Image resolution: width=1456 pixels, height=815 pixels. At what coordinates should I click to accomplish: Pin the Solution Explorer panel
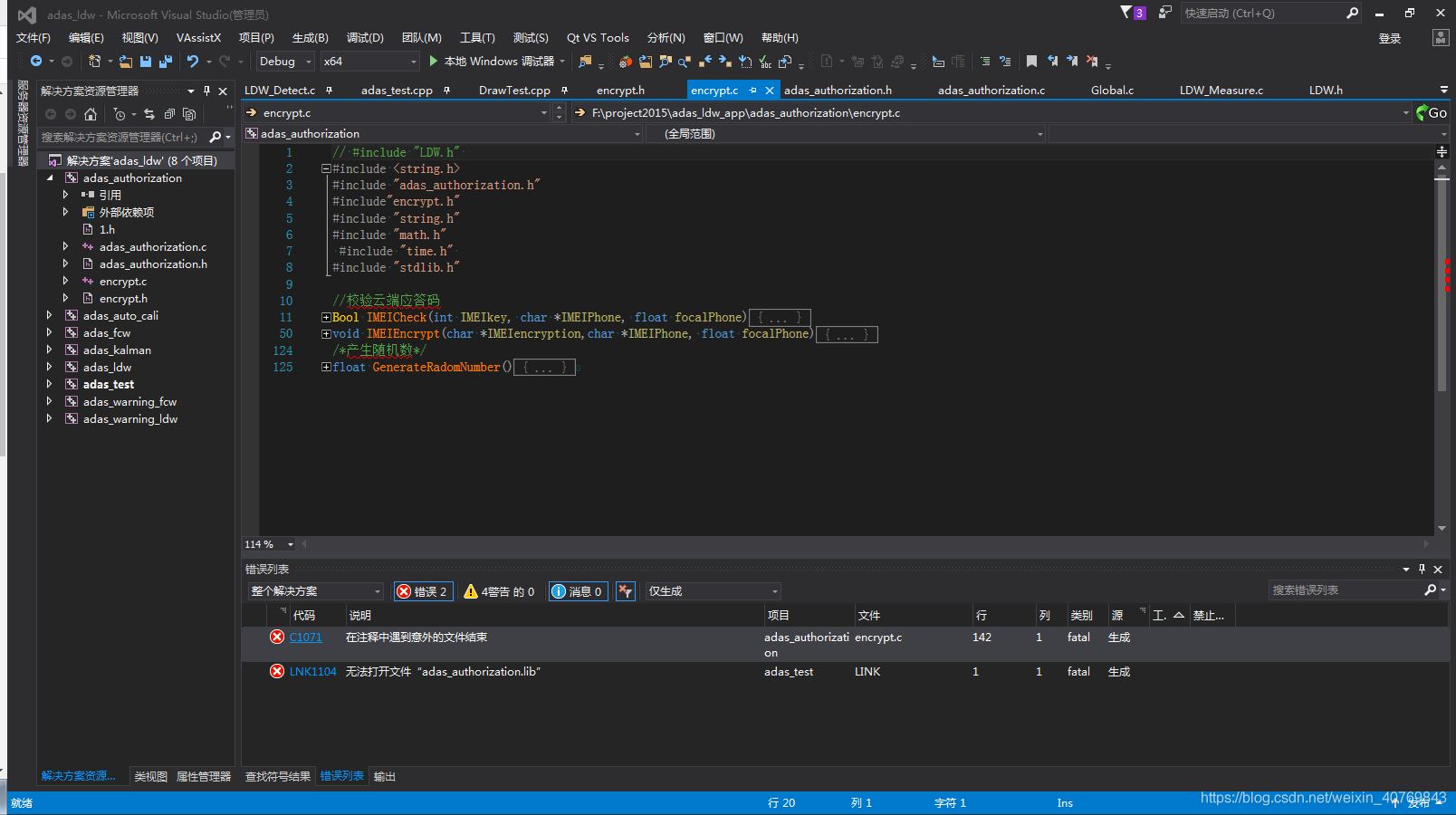pos(206,91)
